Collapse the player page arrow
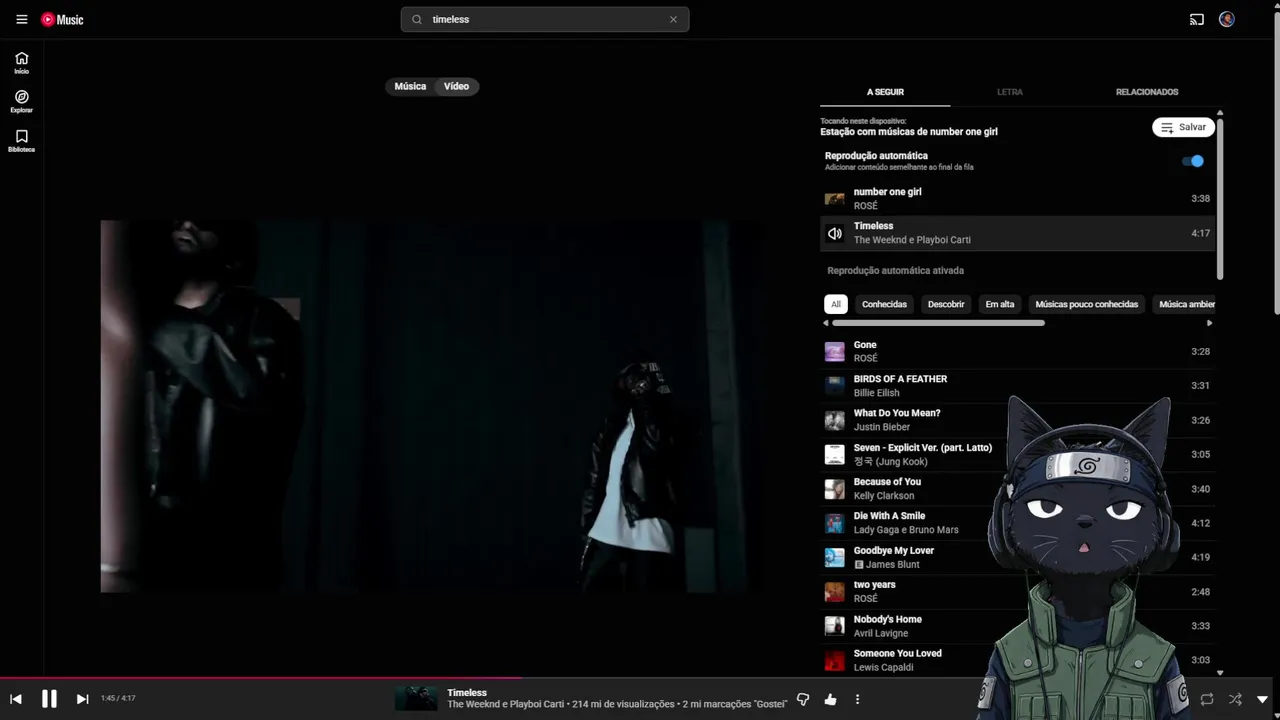Screen dimensions: 1280x720 1262,699
